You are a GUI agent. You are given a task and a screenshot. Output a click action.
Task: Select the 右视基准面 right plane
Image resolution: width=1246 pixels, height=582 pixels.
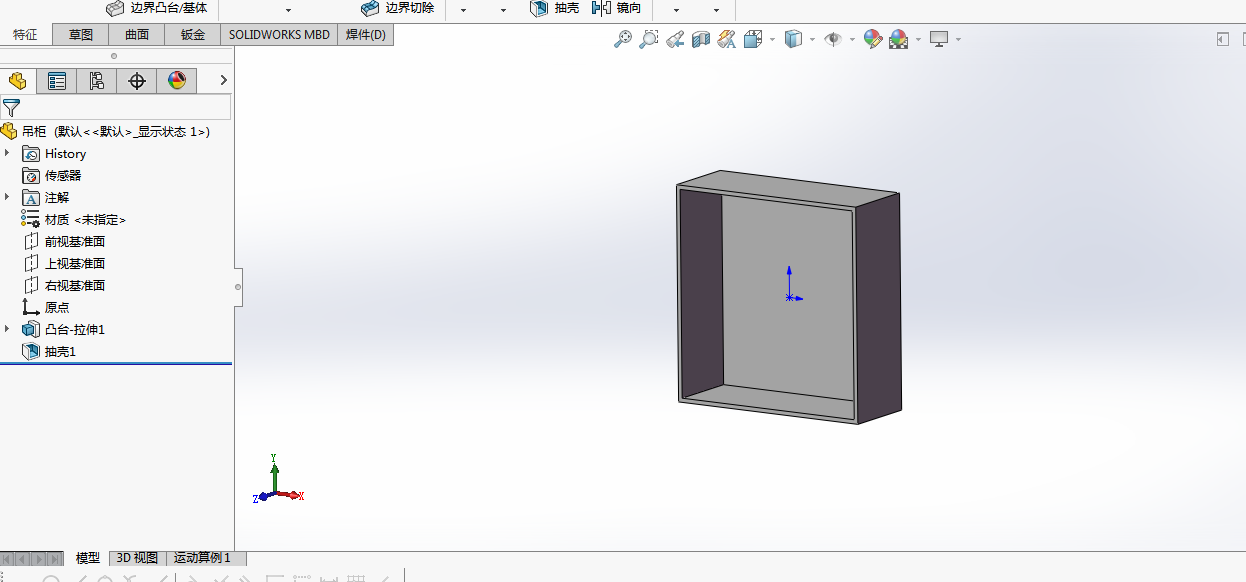pyautogui.click(x=64, y=286)
